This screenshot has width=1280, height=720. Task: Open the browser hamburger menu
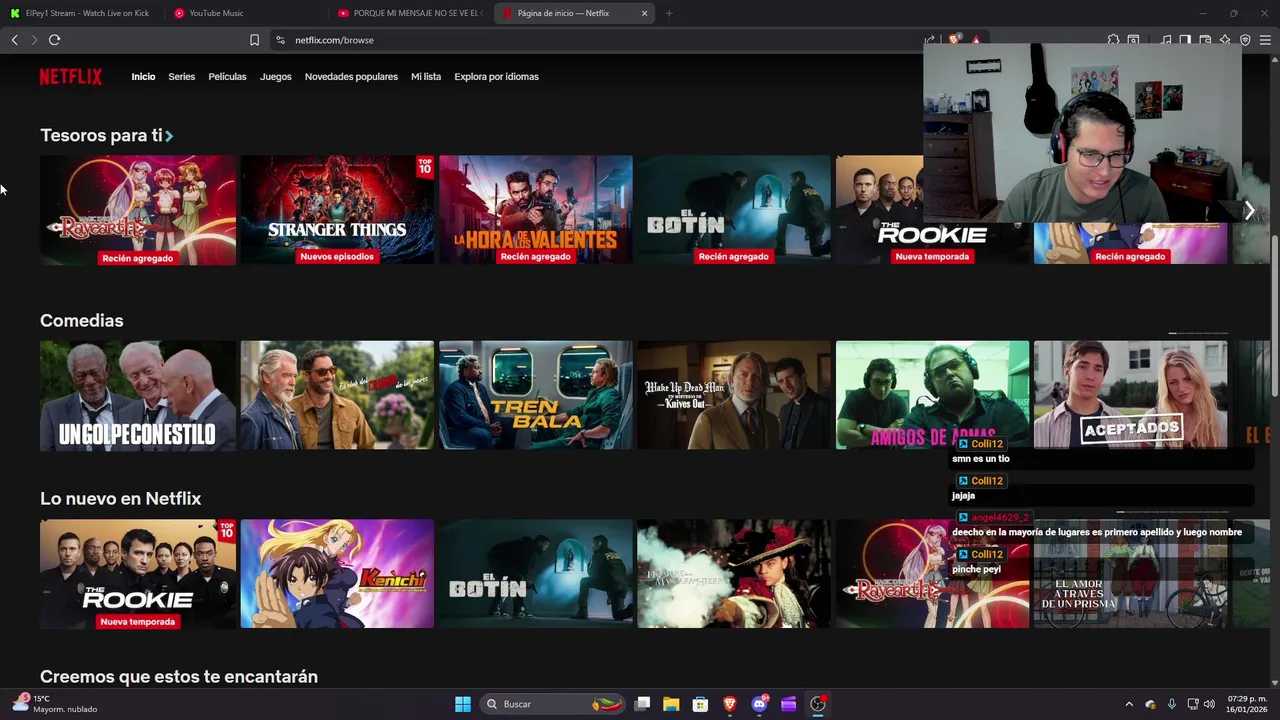(1265, 40)
